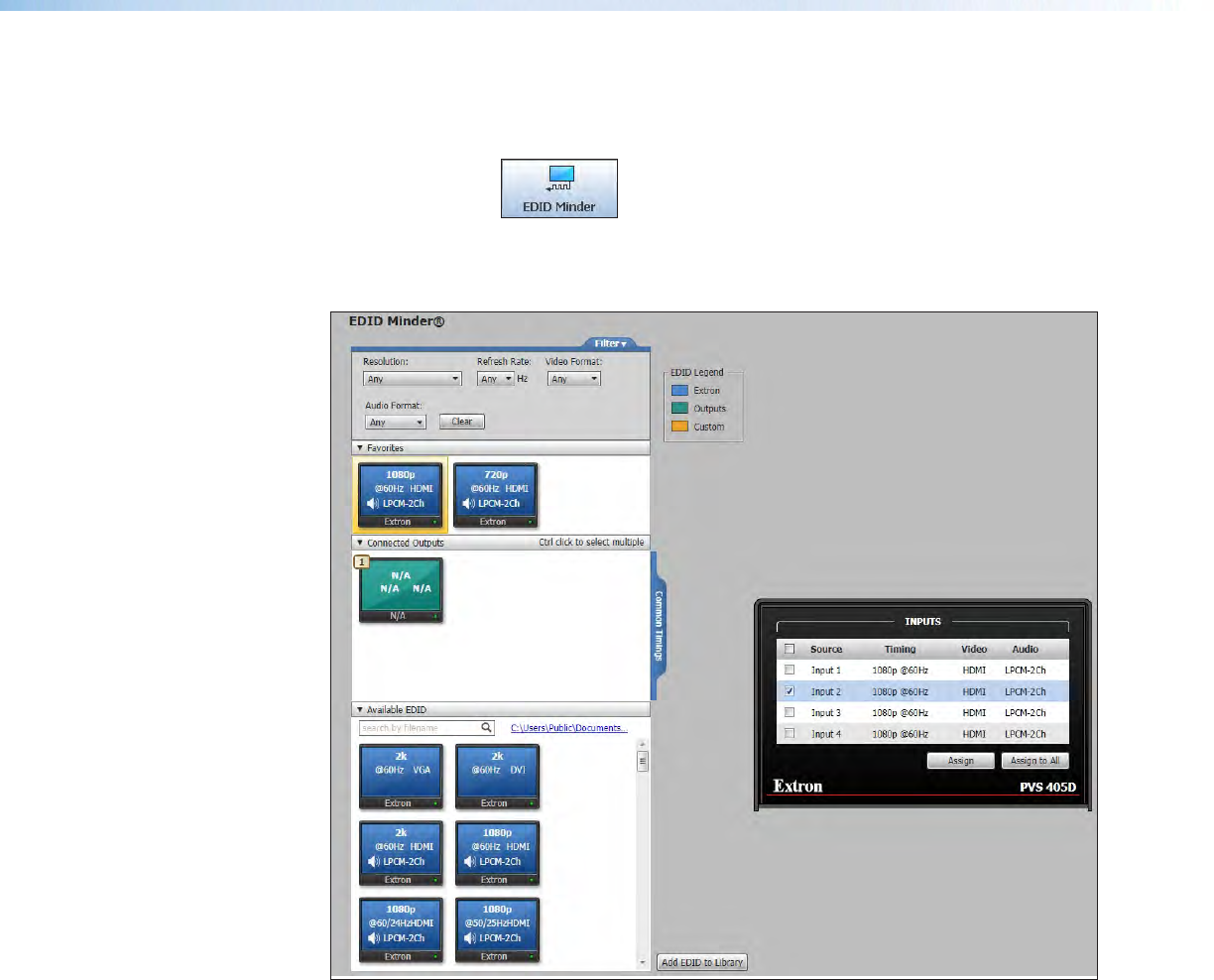Select the 1080p @60Hz HDMI favorite tile

point(401,496)
